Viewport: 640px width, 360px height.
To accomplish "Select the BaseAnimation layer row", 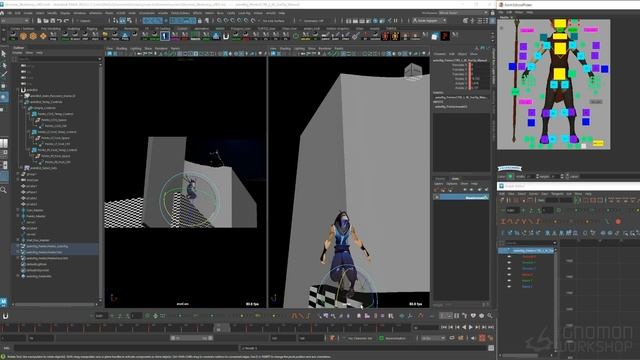I will [461, 197].
